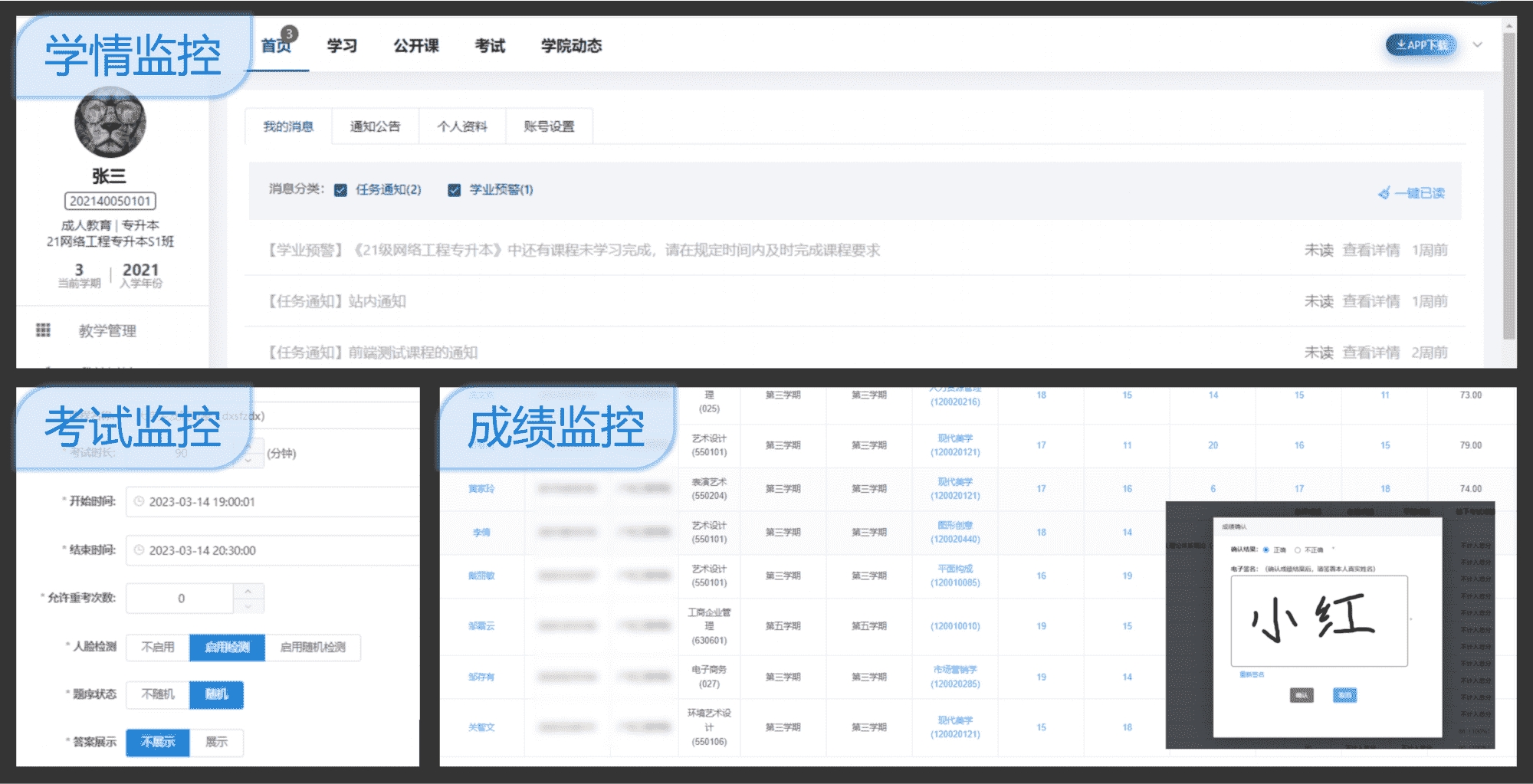Screen dimensions: 1533x784
Task: Open the 首页 tab with notification badge
Action: pyautogui.click(x=276, y=45)
